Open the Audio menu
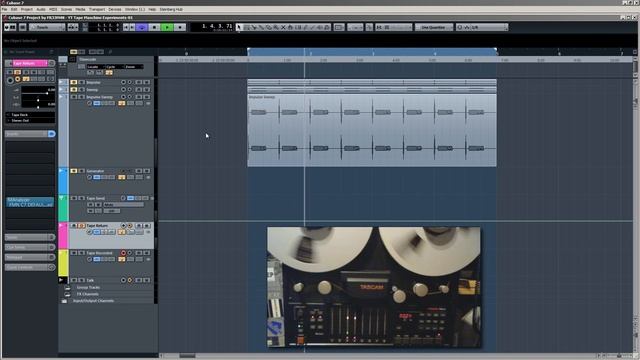640x360 pixels. pos(41,9)
